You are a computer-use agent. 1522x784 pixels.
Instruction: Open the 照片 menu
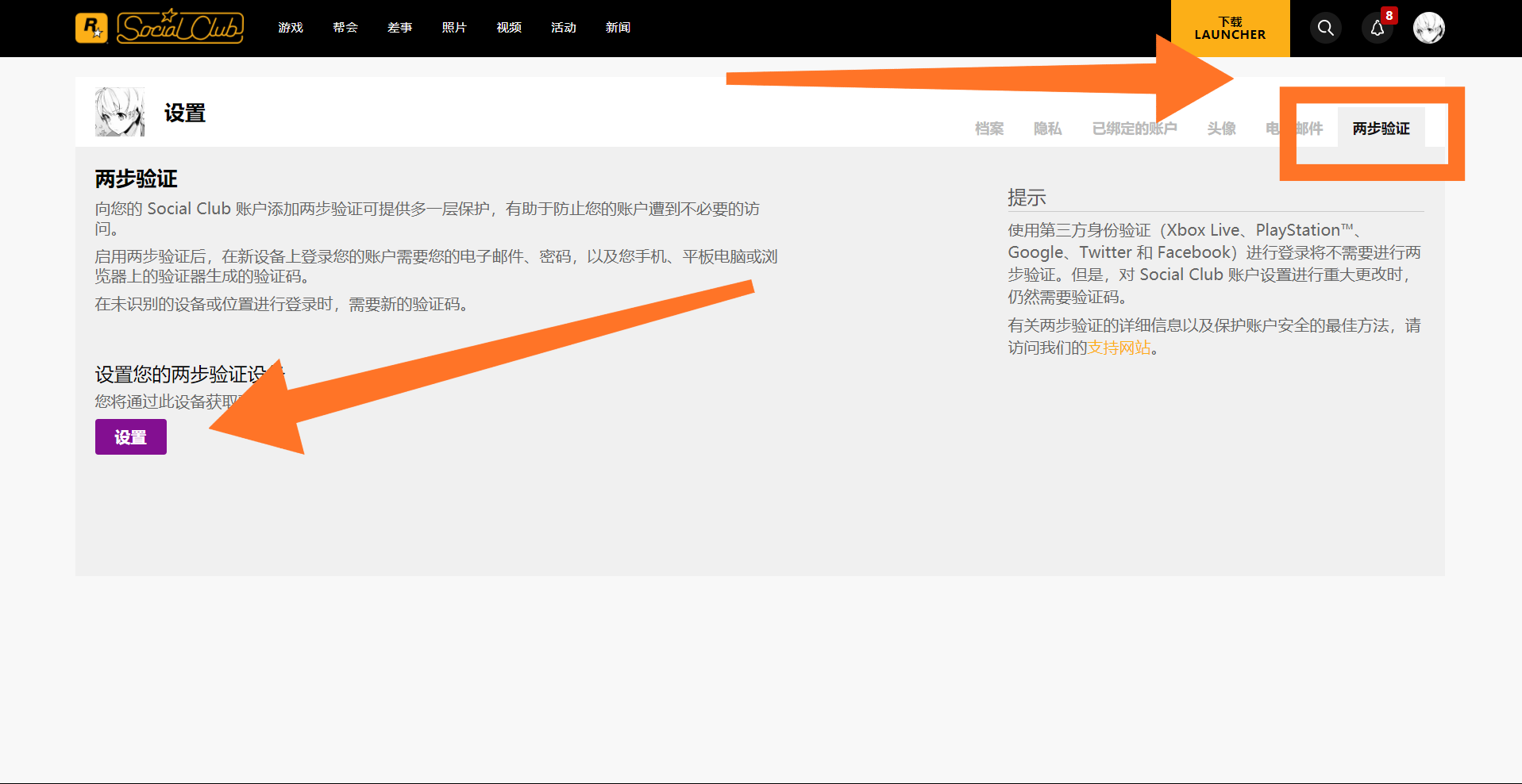coord(454,28)
